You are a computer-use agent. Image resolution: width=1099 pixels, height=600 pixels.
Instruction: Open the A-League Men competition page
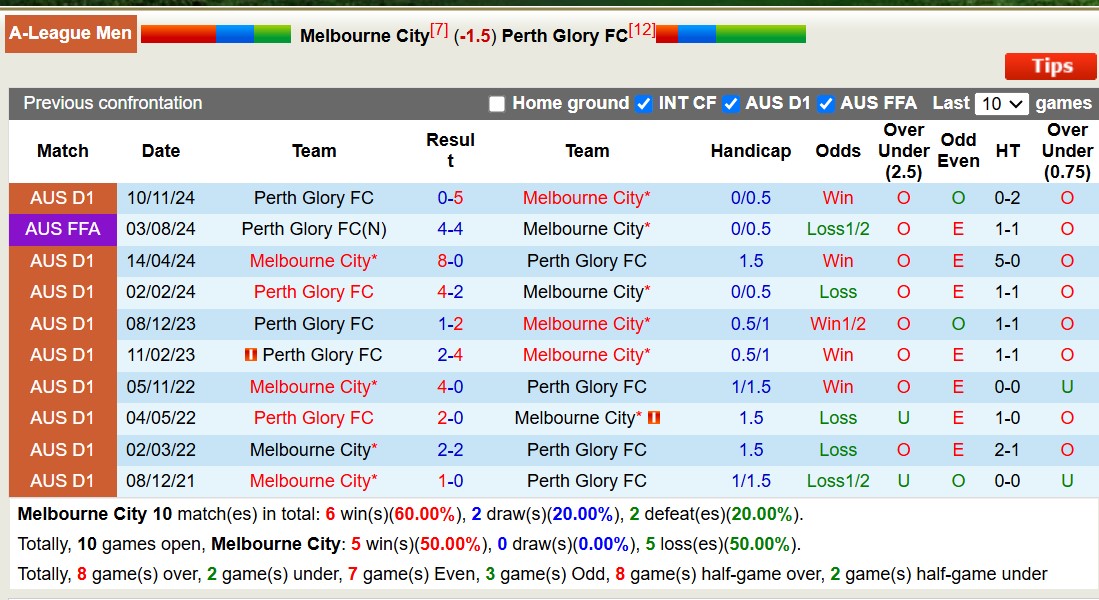[70, 33]
